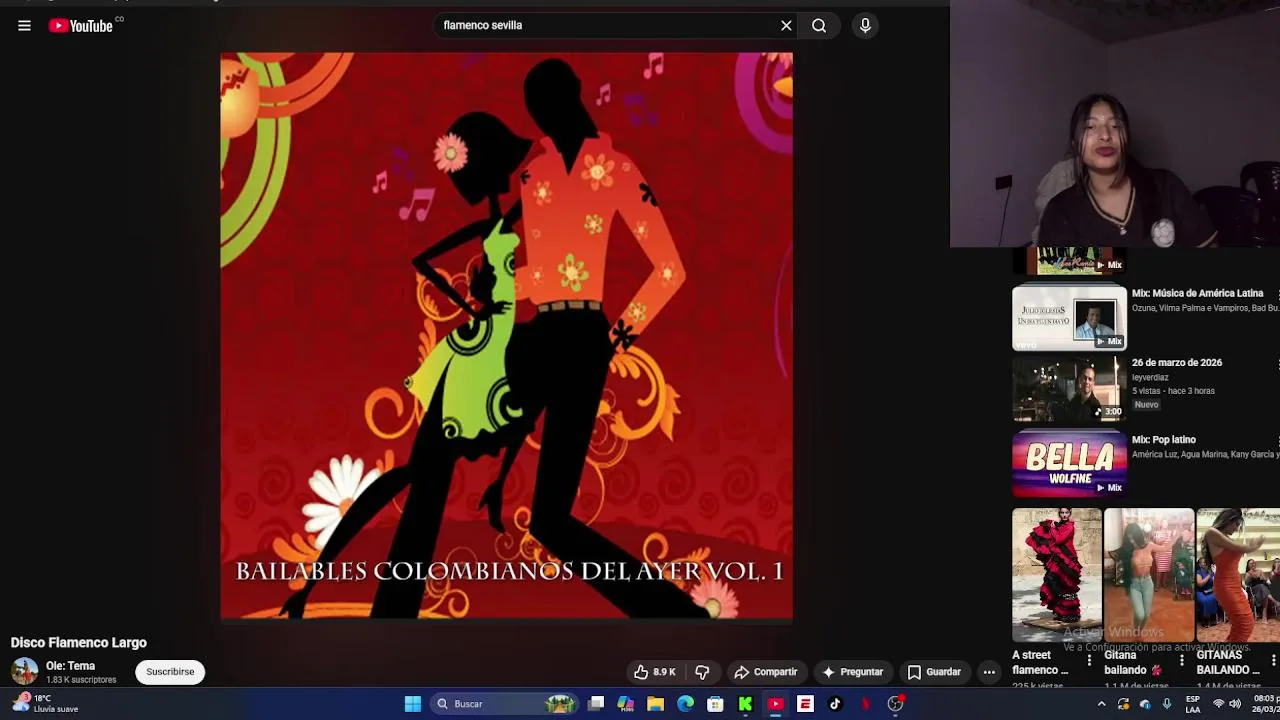
Task: Open the Compartir share dialog
Action: [765, 672]
